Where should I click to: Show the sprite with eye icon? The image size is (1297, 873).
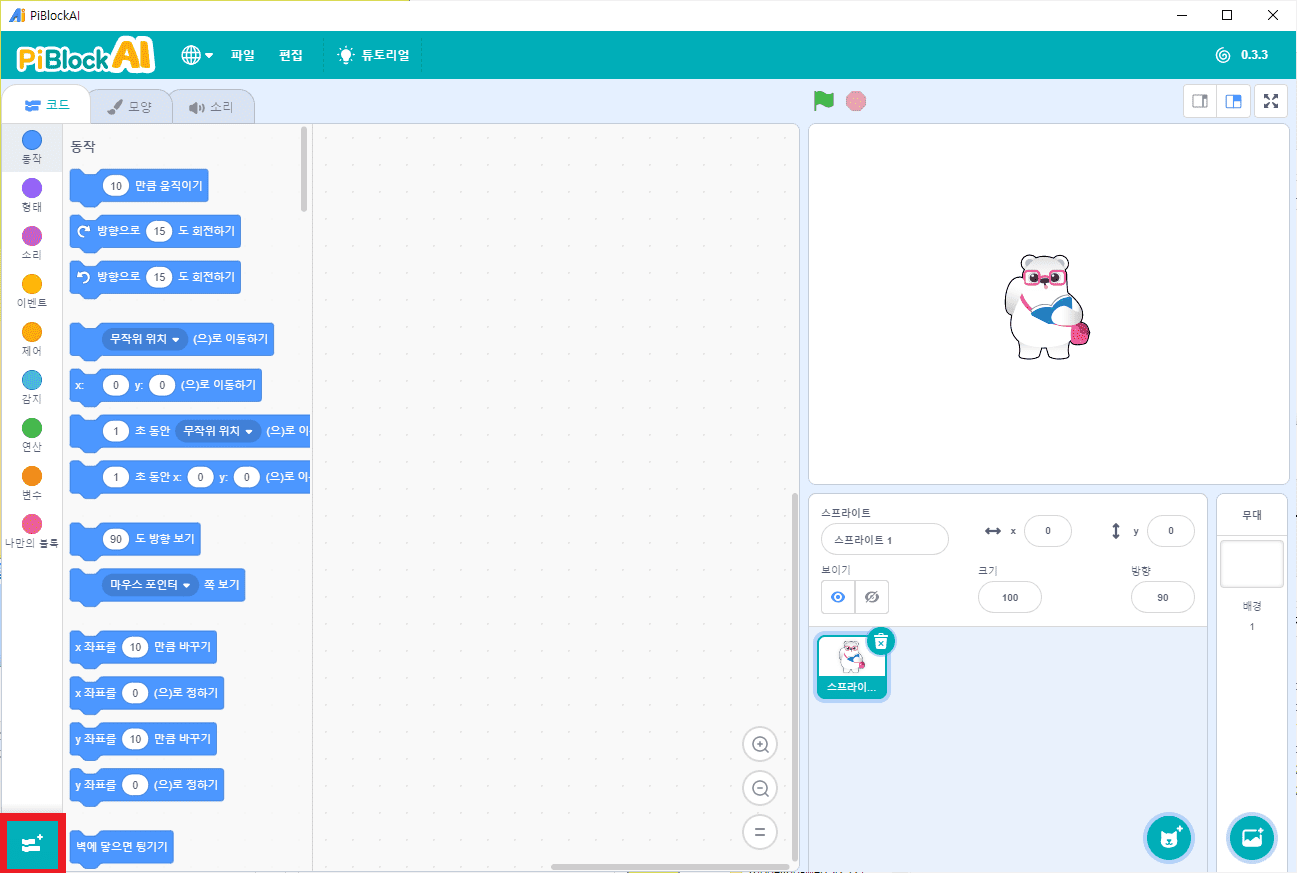[x=838, y=597]
